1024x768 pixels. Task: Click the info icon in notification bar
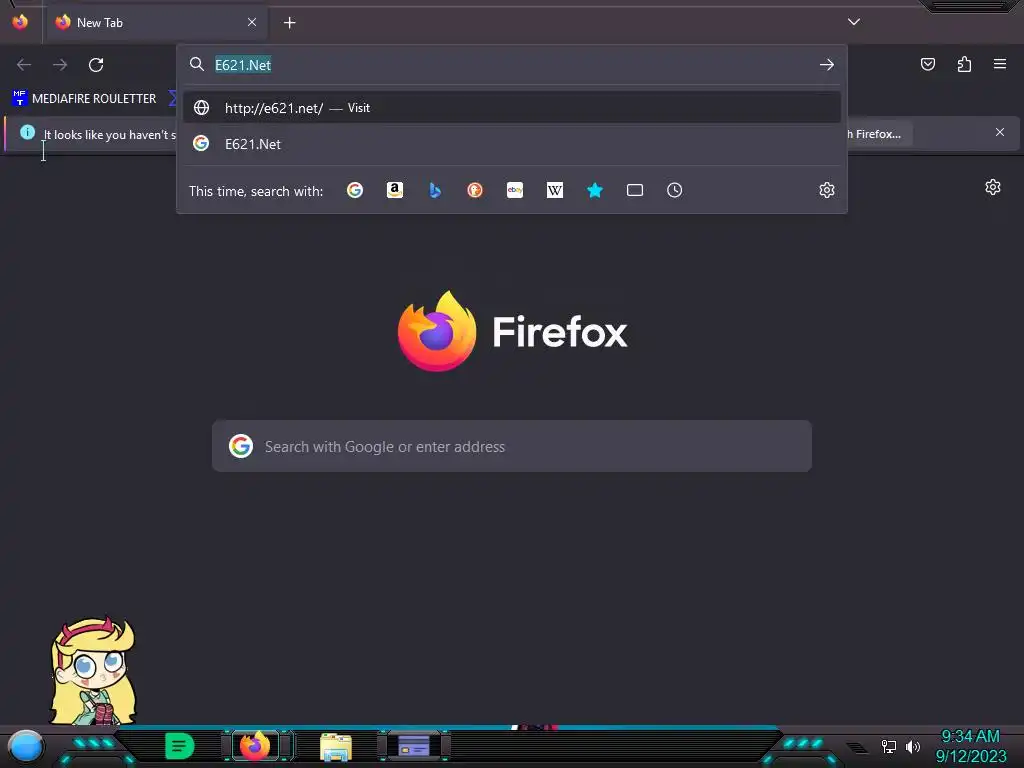[x=27, y=132]
